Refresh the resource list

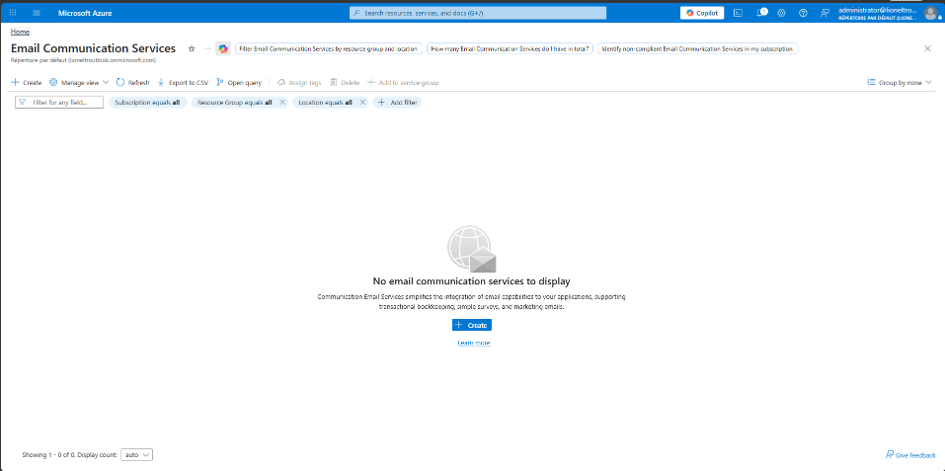point(133,83)
